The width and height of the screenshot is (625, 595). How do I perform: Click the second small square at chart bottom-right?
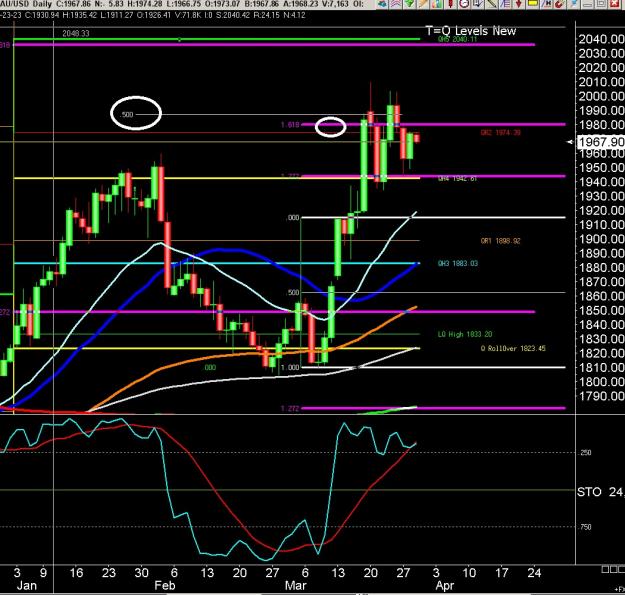[x=611, y=569]
